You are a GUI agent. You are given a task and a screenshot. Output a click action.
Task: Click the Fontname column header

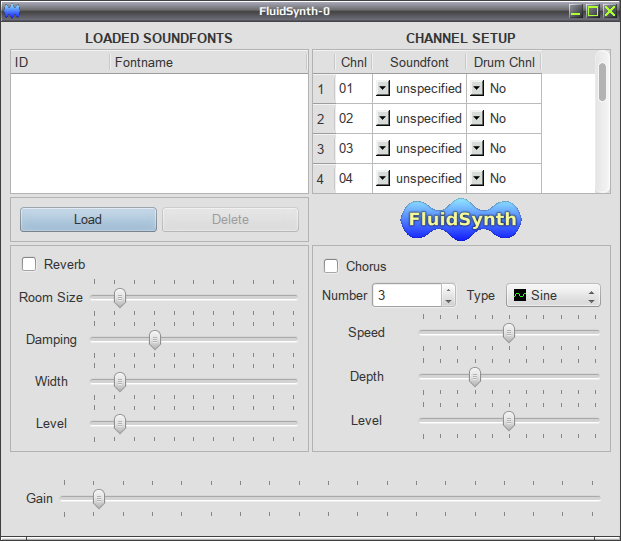click(x=208, y=62)
